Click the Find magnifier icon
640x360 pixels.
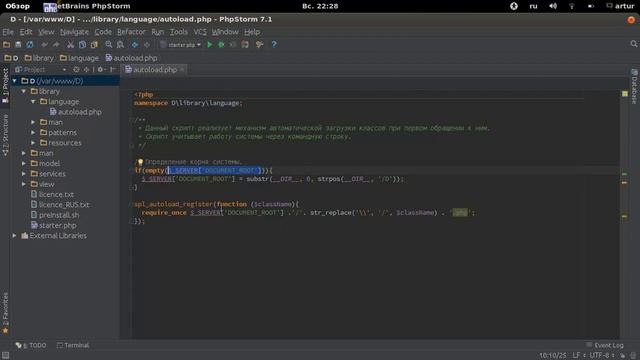coord(109,45)
